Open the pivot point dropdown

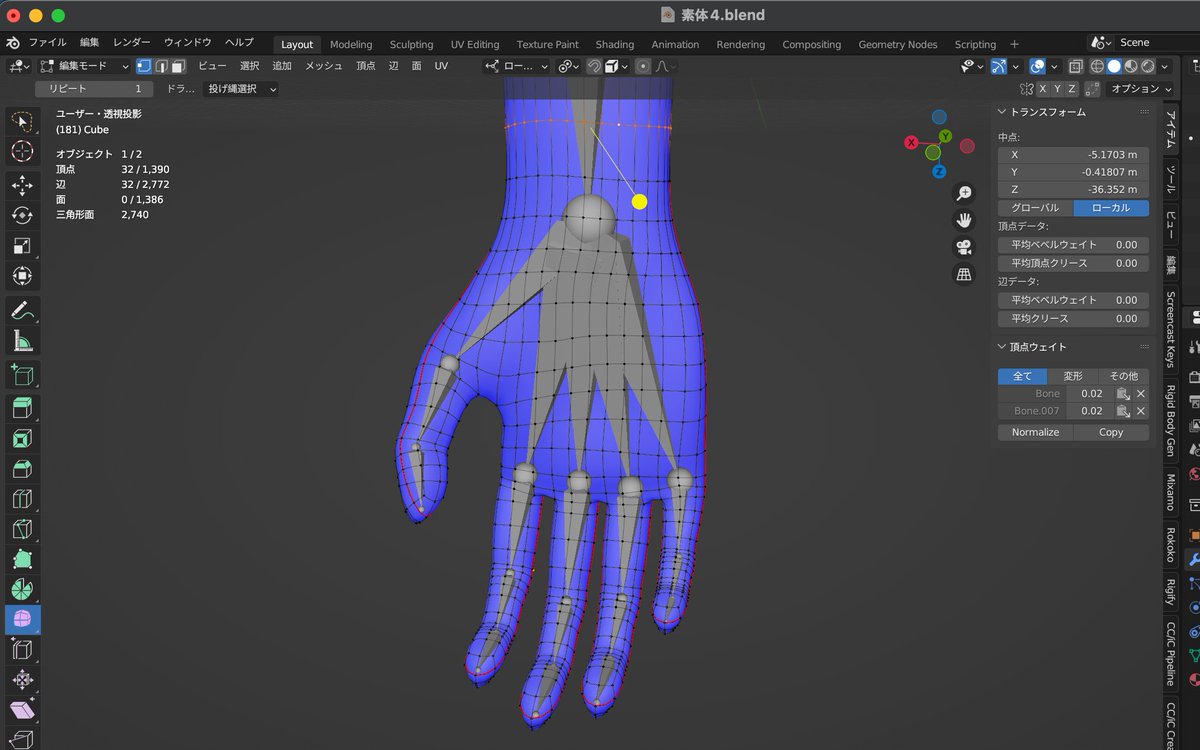coord(569,66)
